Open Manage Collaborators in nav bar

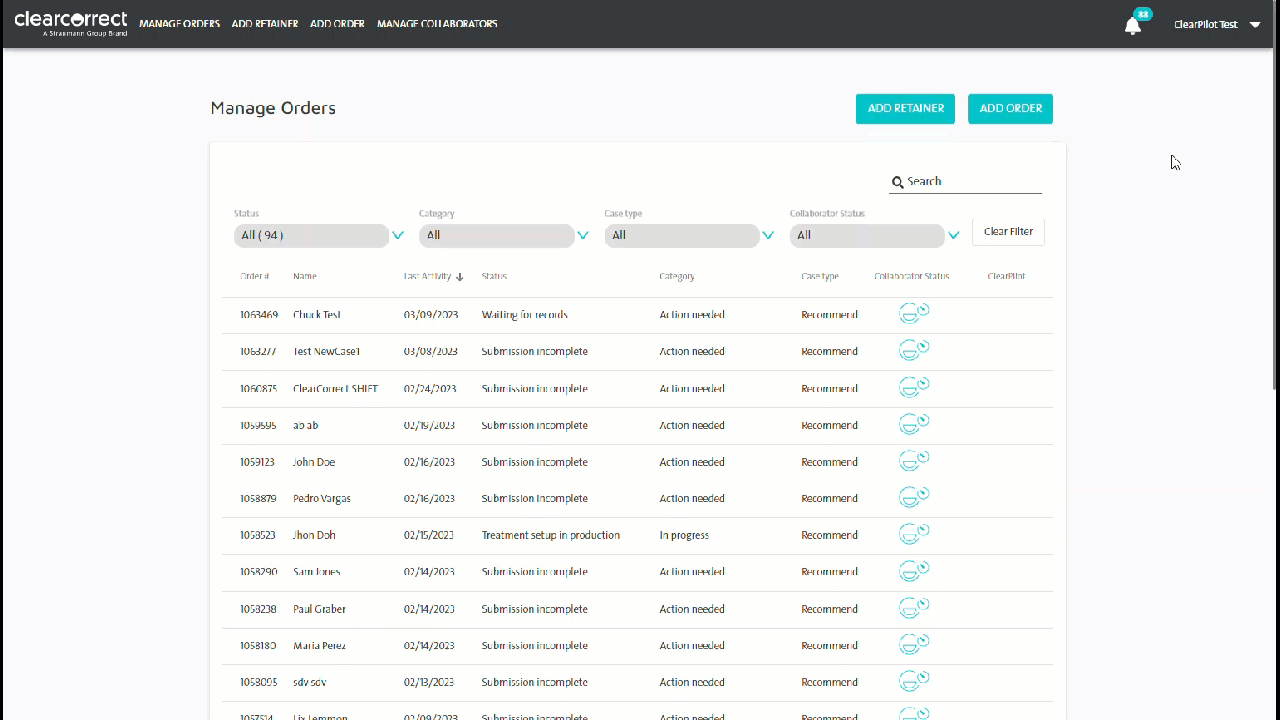coord(437,24)
